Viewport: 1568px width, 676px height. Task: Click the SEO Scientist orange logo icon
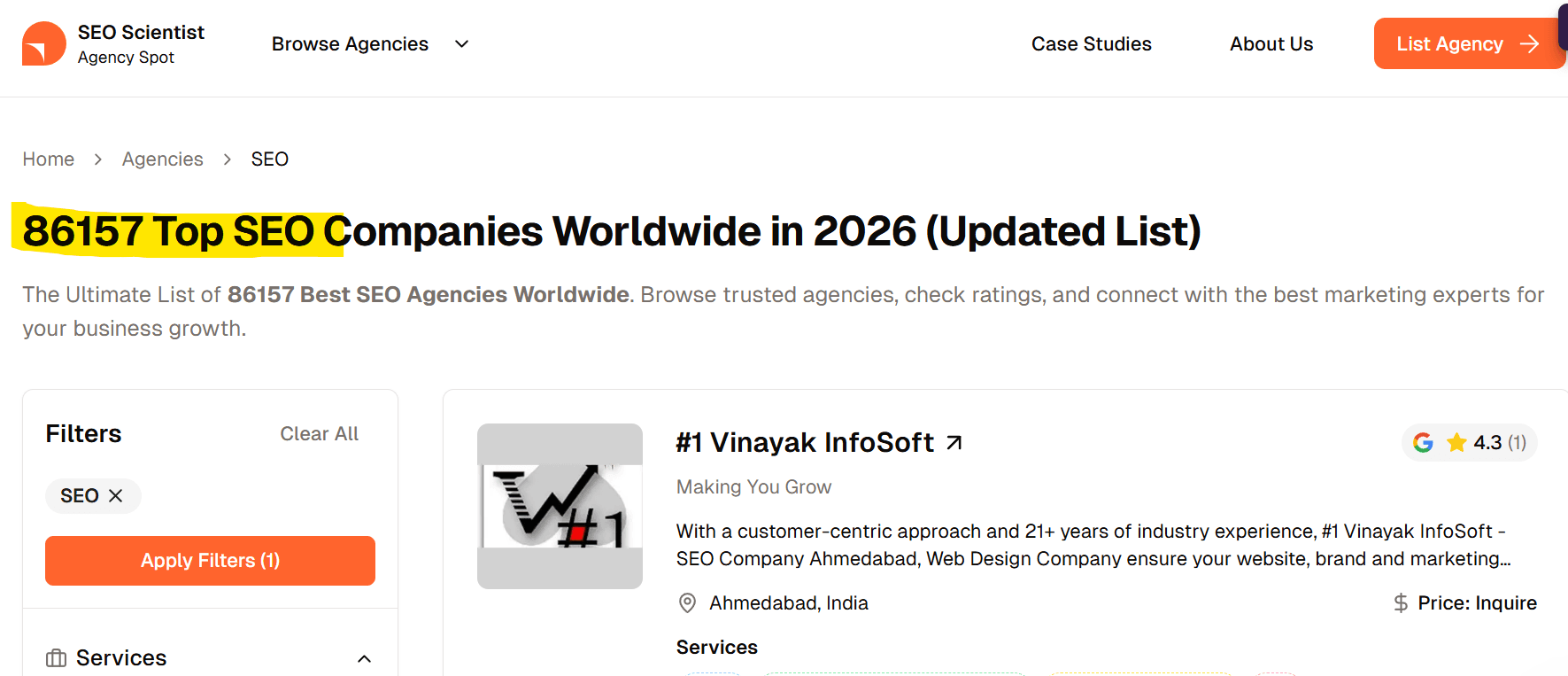[x=43, y=43]
